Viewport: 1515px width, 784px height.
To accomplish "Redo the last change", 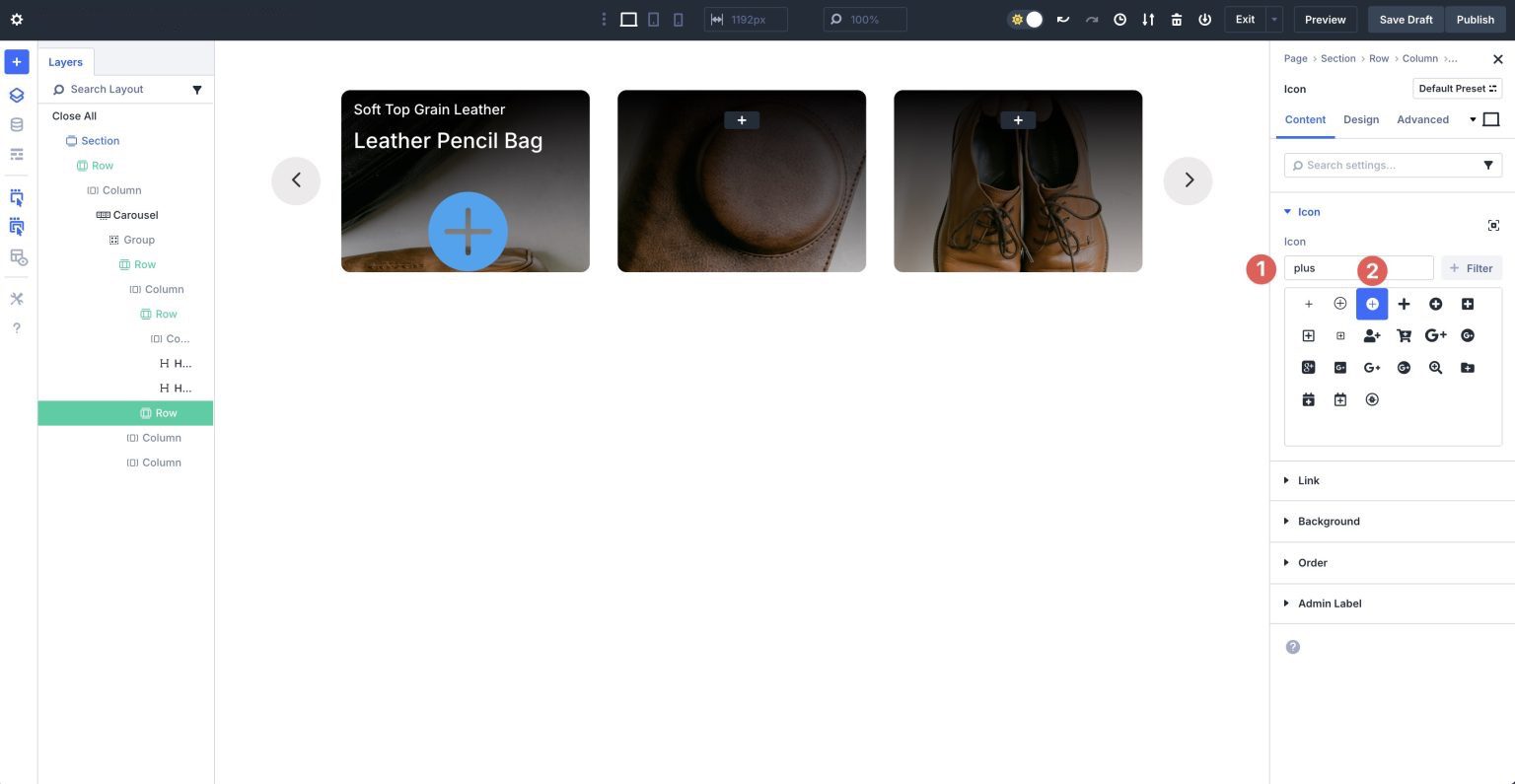I will pyautogui.click(x=1092, y=19).
